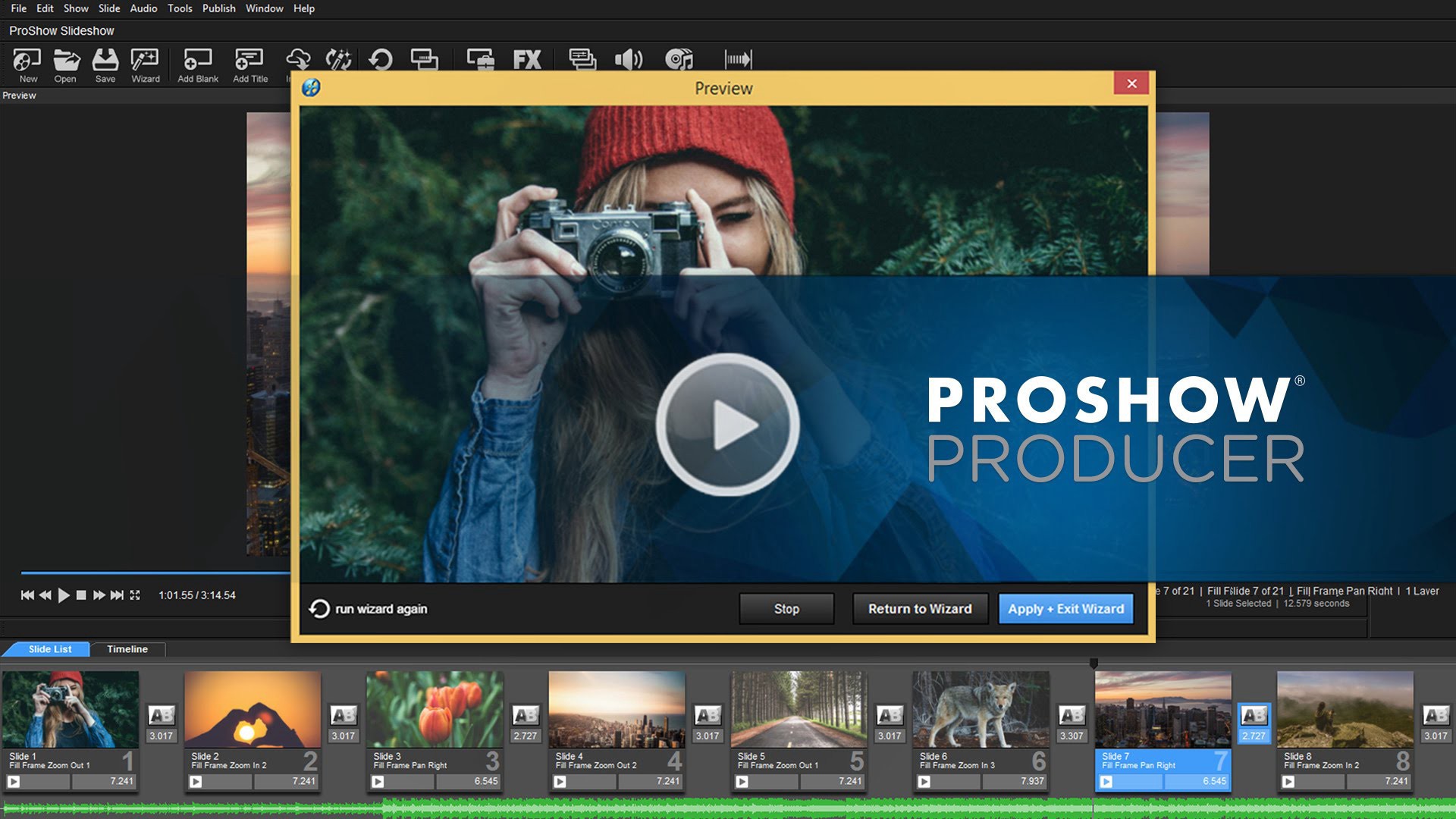The image size is (1456, 819).
Task: Create a new slideshow
Action: [27, 61]
